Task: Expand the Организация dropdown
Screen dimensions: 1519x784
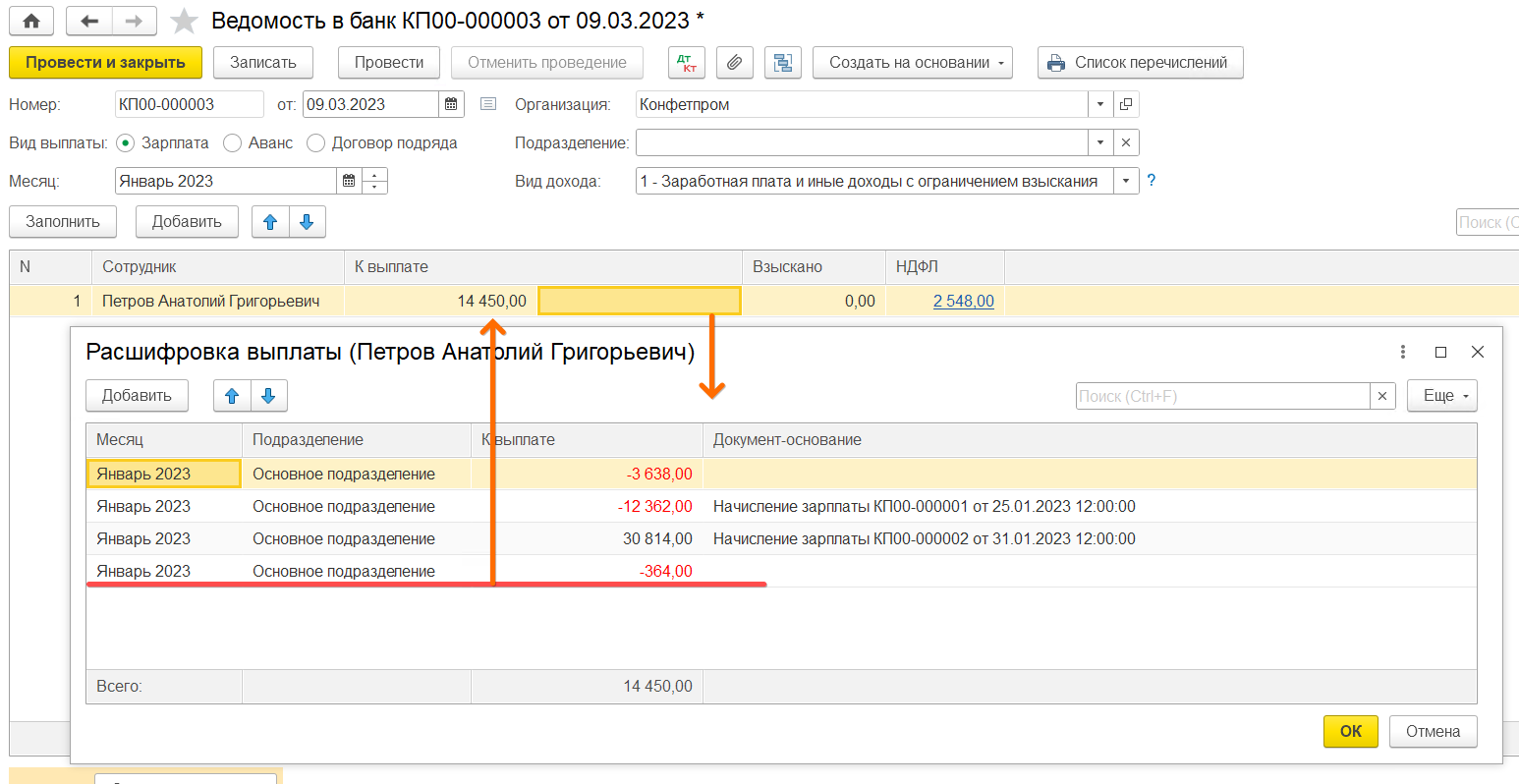Action: tap(1100, 104)
